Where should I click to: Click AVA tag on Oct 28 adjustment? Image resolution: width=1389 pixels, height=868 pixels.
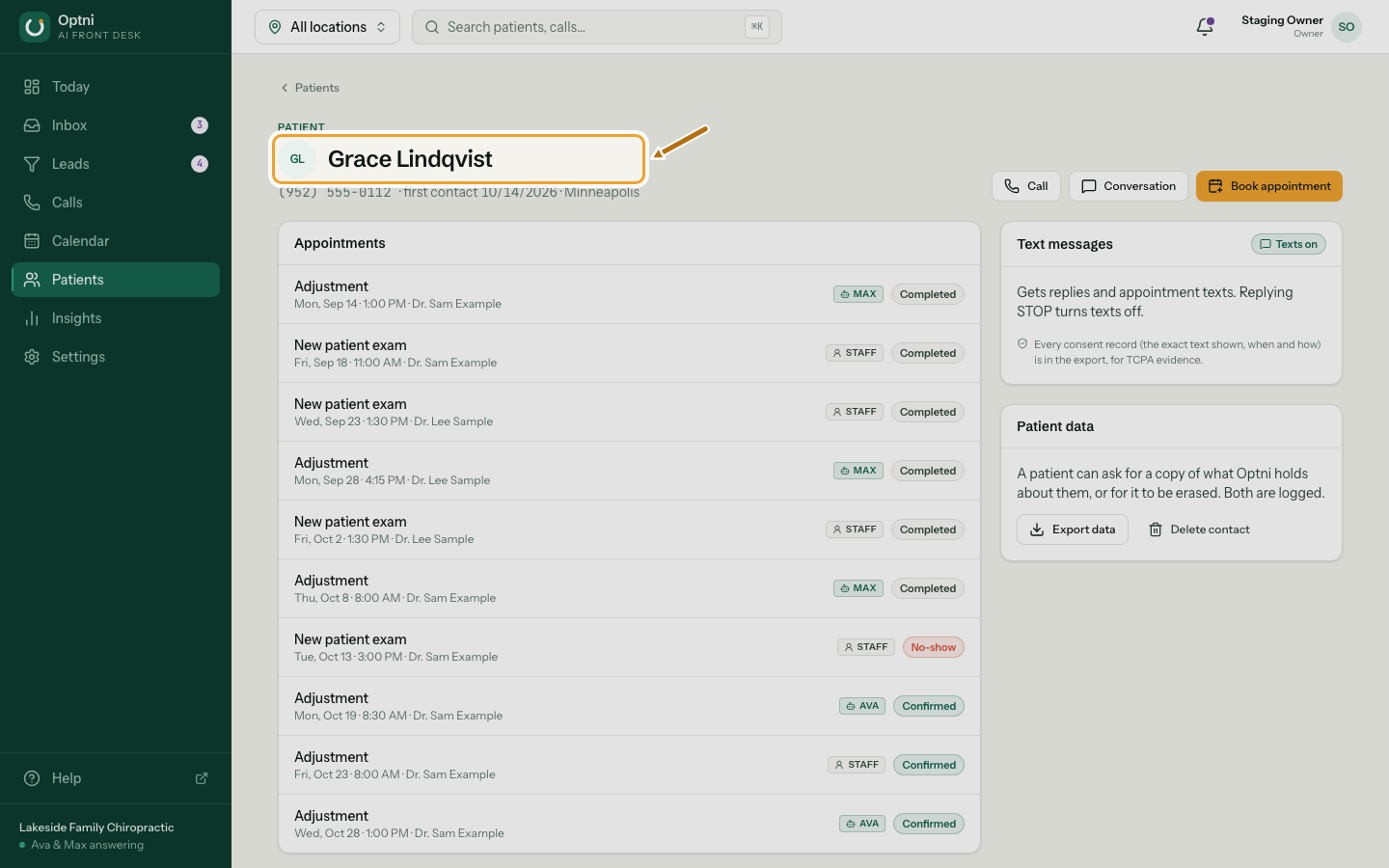(x=862, y=824)
